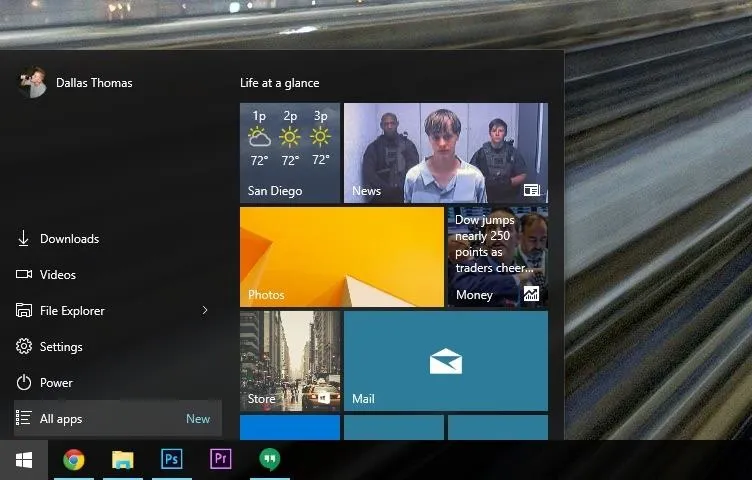
Task: Open the Store tile
Action: coord(290,361)
